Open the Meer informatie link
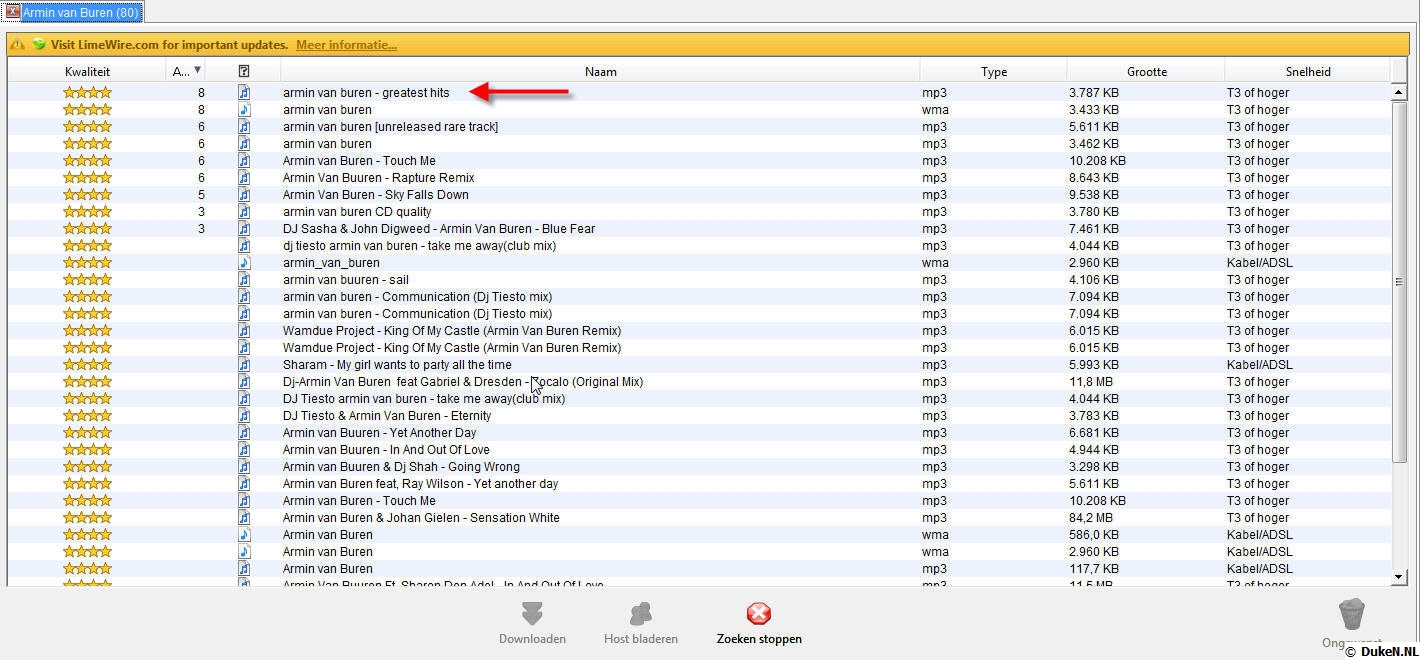Viewport: 1422px width, 660px height. pos(346,45)
